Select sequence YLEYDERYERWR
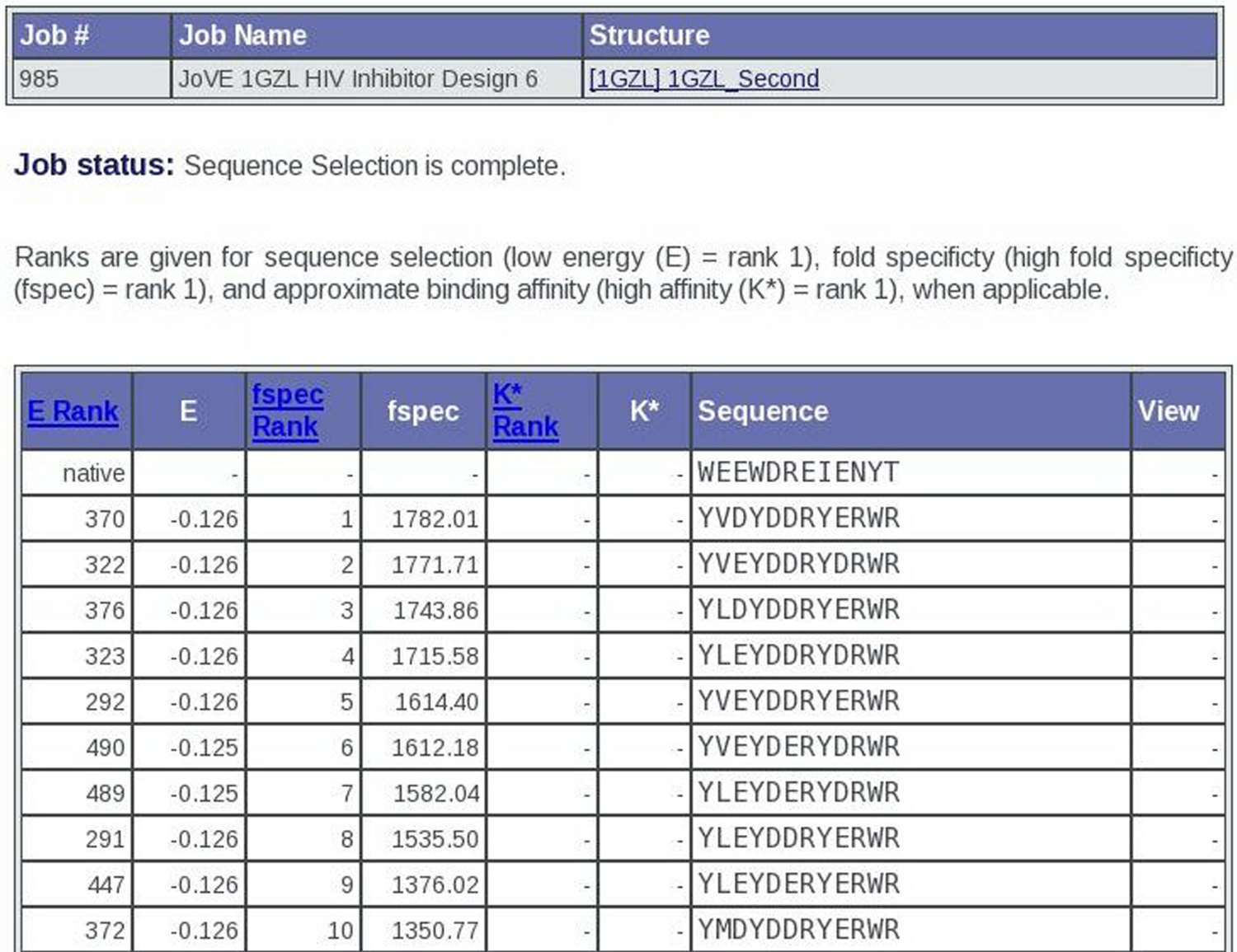The height and width of the screenshot is (952, 1237). click(x=798, y=884)
